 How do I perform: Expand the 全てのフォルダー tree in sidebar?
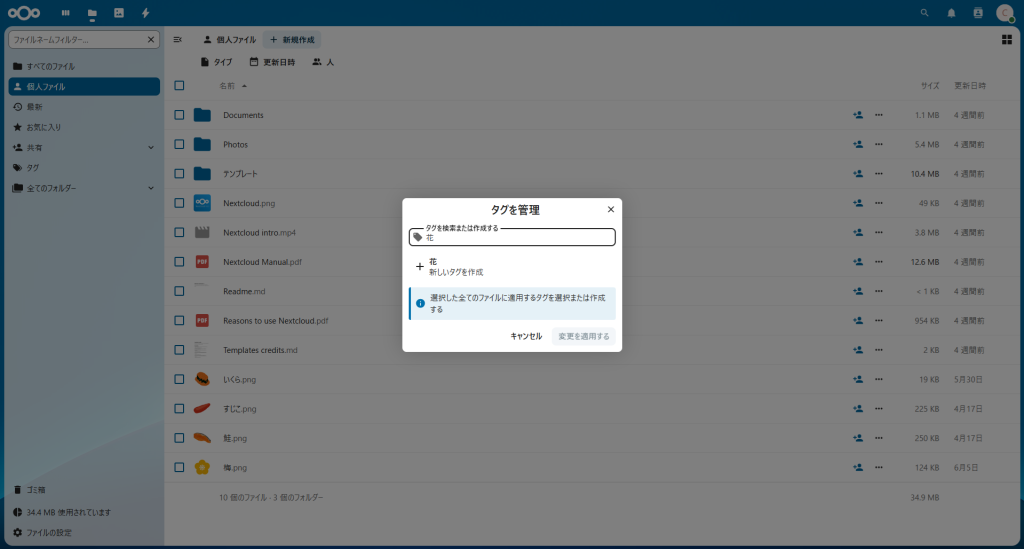pyautogui.click(x=151, y=188)
